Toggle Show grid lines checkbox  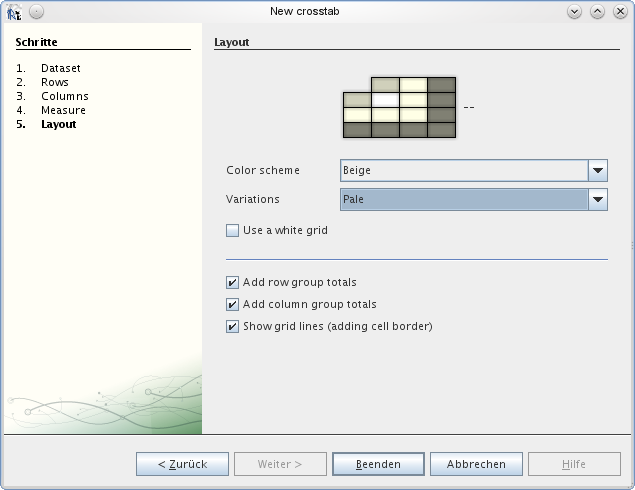[x=232, y=326]
